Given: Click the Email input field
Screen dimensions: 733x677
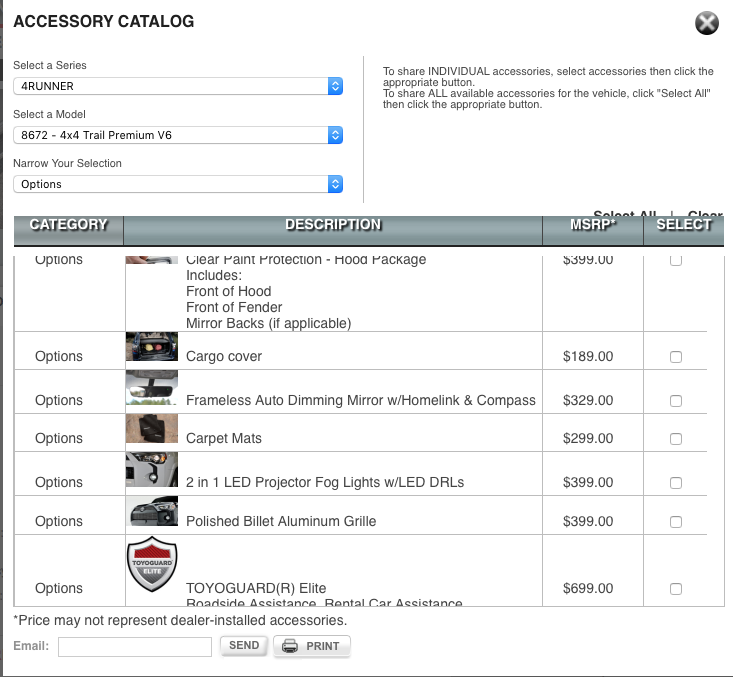Looking at the screenshot, I should click(135, 647).
